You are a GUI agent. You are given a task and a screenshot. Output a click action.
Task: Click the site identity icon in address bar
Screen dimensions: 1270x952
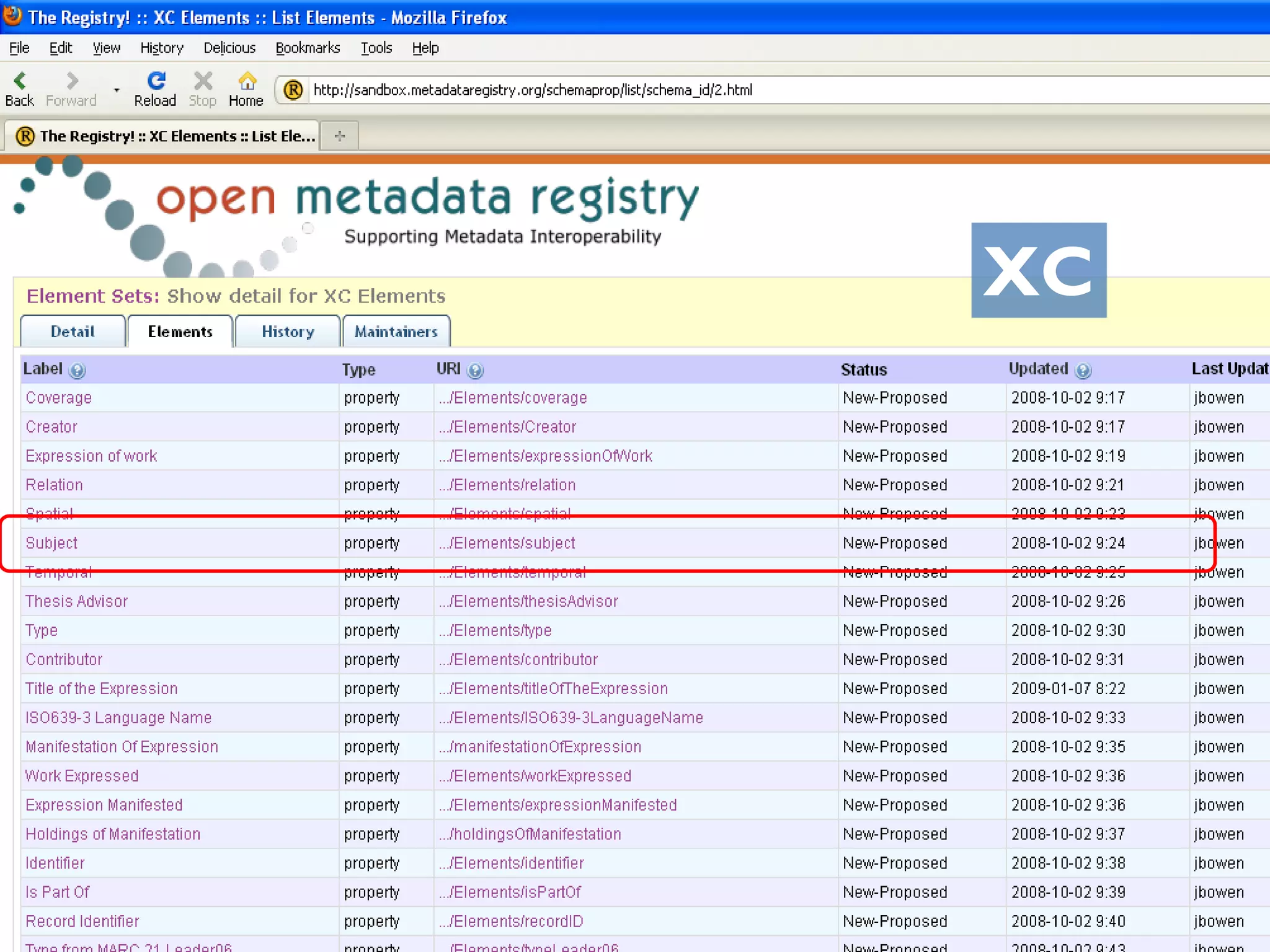pos(293,90)
